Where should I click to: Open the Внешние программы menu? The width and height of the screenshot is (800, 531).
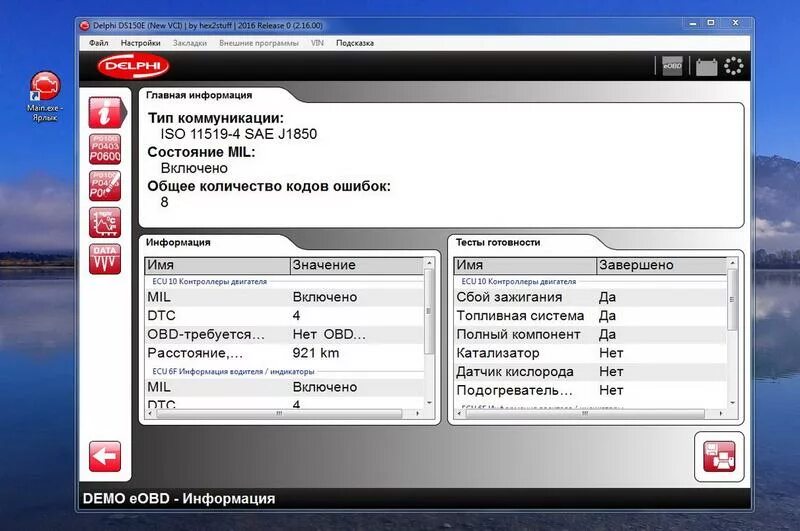tap(259, 43)
